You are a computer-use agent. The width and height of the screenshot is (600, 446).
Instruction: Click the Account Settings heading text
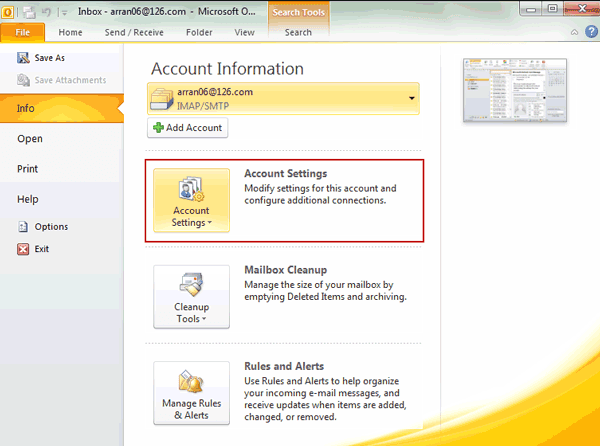coord(285,174)
